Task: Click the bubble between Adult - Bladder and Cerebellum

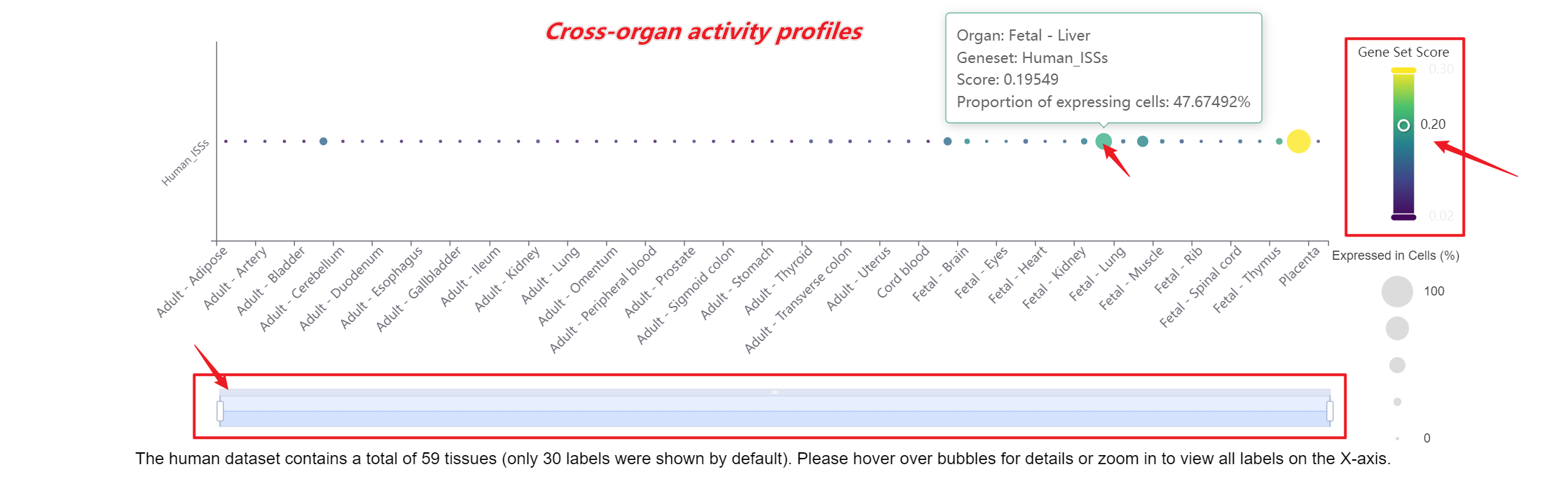Action: pyautogui.click(x=323, y=141)
